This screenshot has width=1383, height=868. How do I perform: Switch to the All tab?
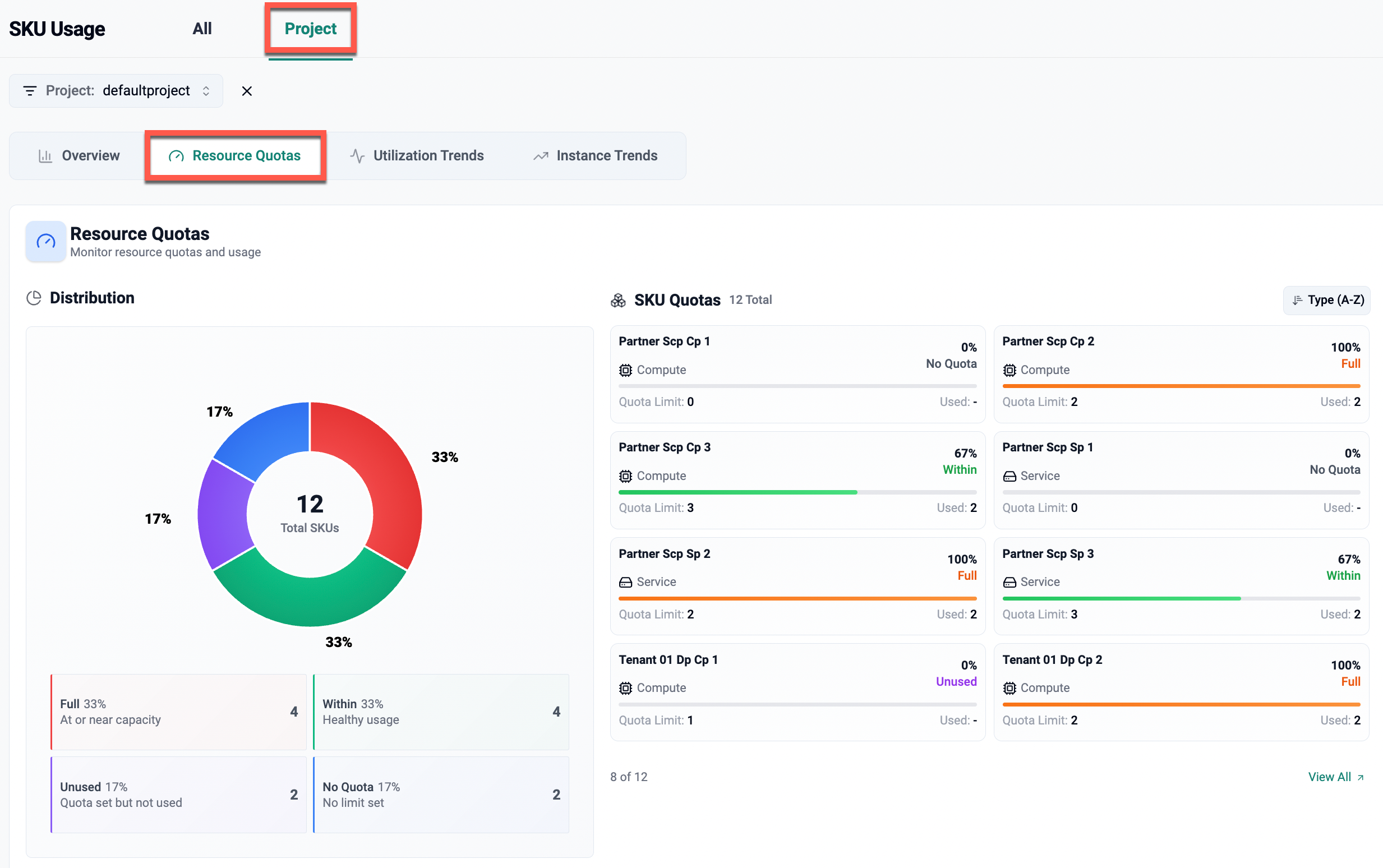pyautogui.click(x=202, y=29)
